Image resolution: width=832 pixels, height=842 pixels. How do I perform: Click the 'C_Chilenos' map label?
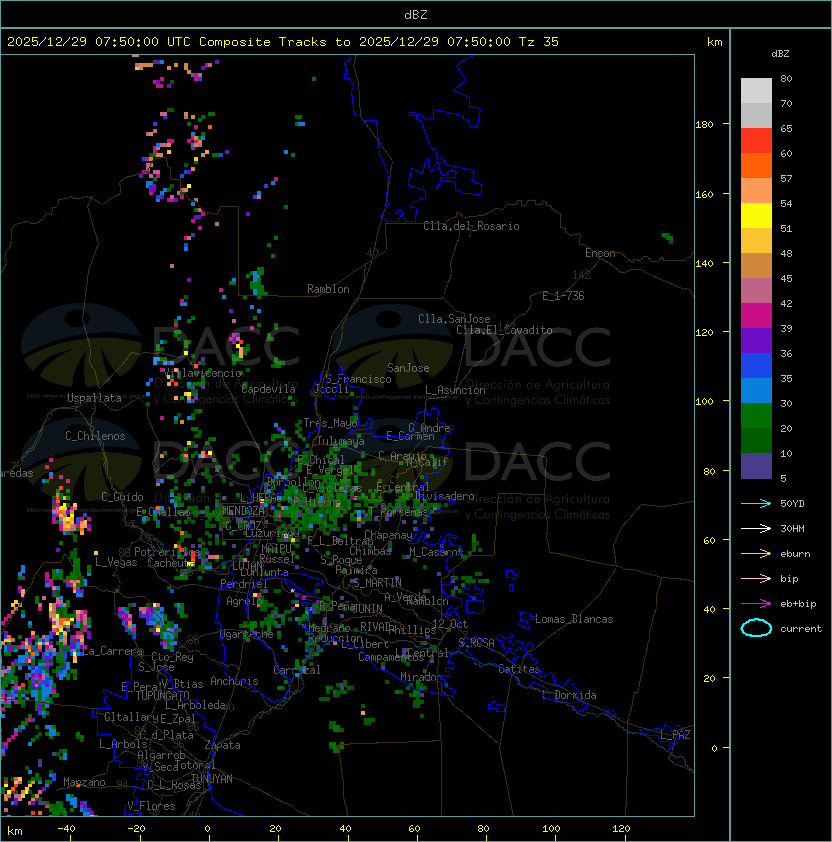coord(95,436)
